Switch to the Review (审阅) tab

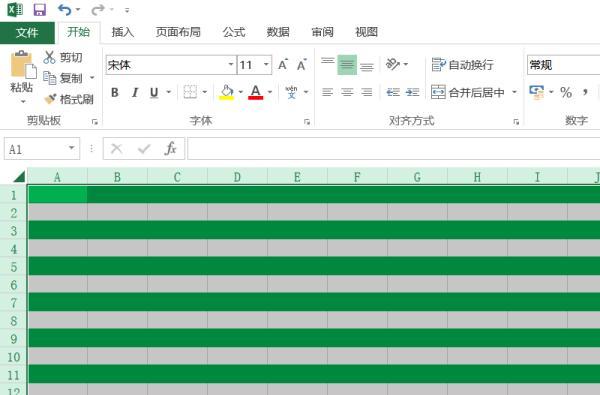click(322, 32)
